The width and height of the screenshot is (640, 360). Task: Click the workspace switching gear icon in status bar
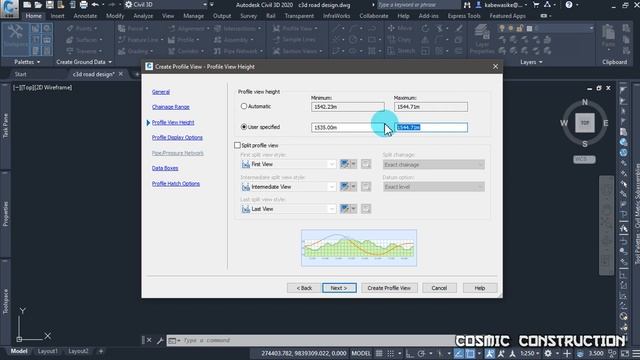click(548, 353)
